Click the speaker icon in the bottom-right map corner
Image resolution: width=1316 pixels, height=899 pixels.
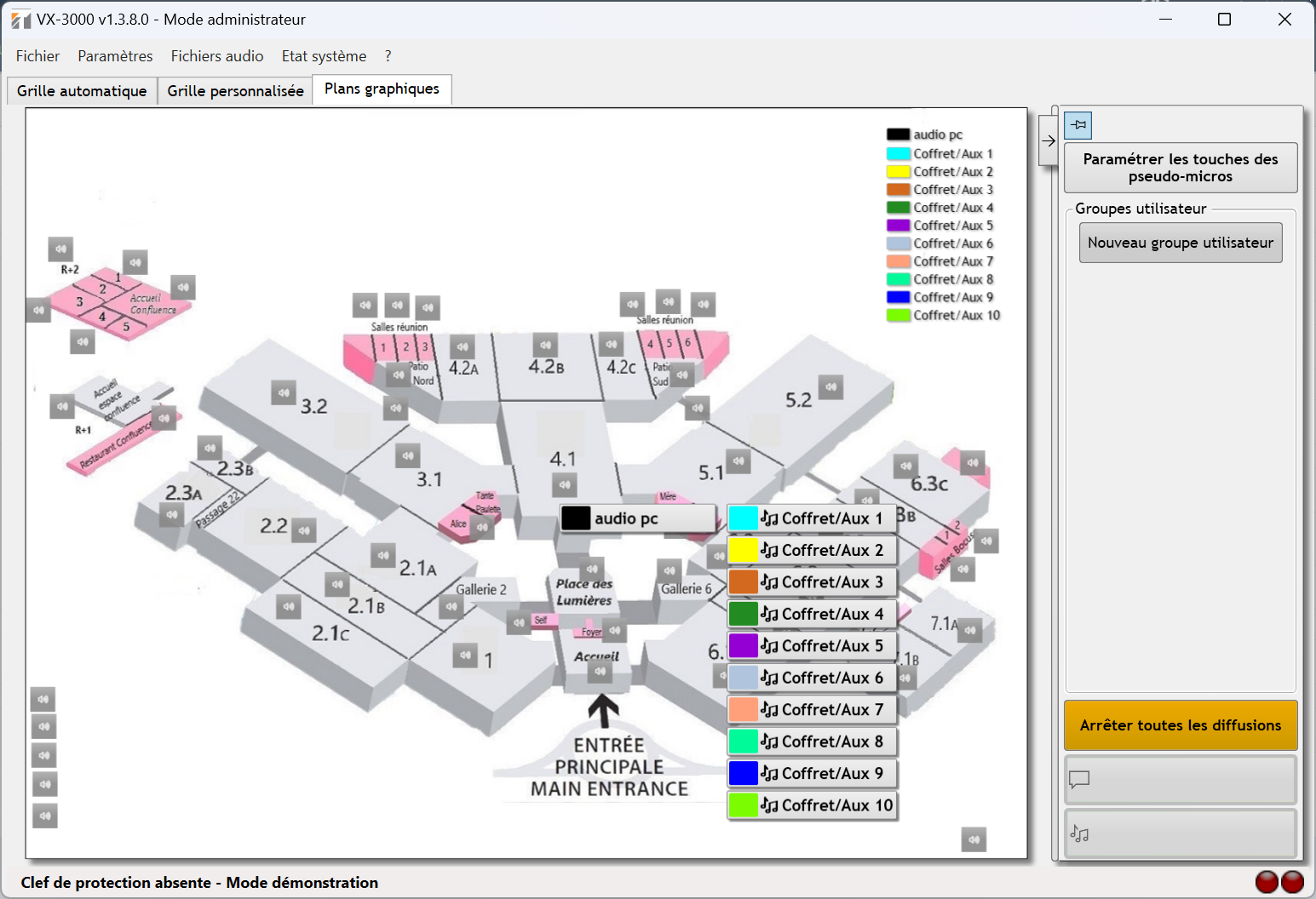coord(974,839)
